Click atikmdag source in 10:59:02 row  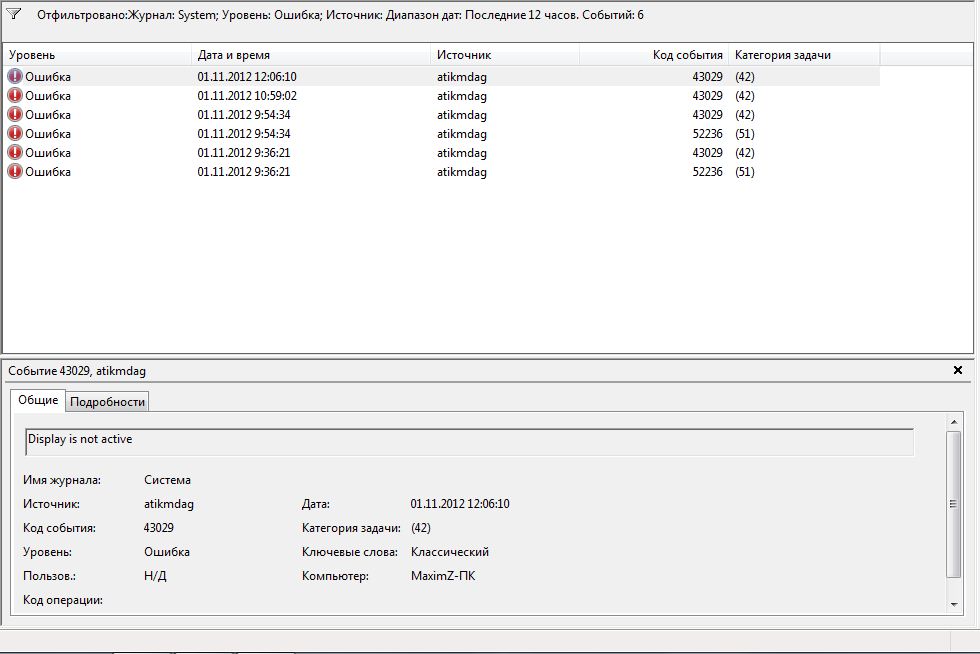coord(462,96)
